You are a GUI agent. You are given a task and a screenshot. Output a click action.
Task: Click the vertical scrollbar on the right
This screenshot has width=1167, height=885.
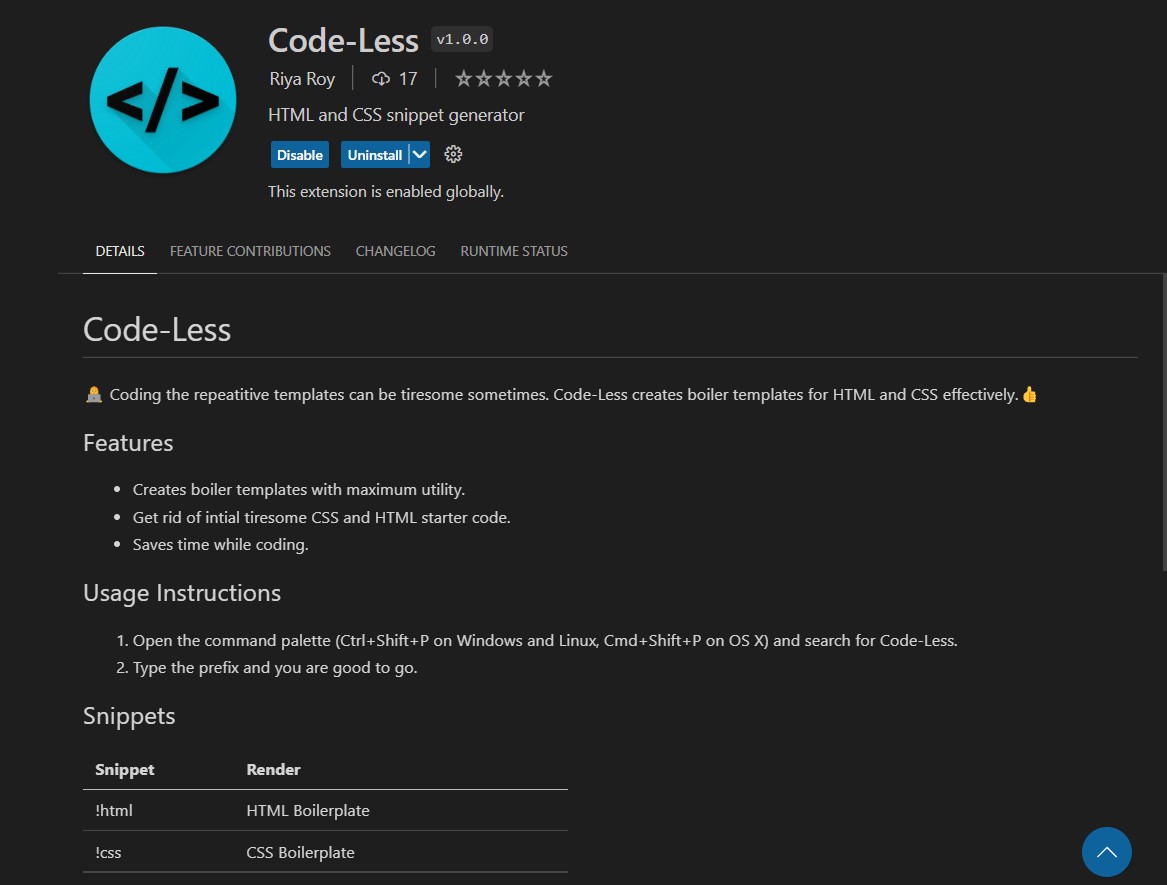tap(1164, 422)
